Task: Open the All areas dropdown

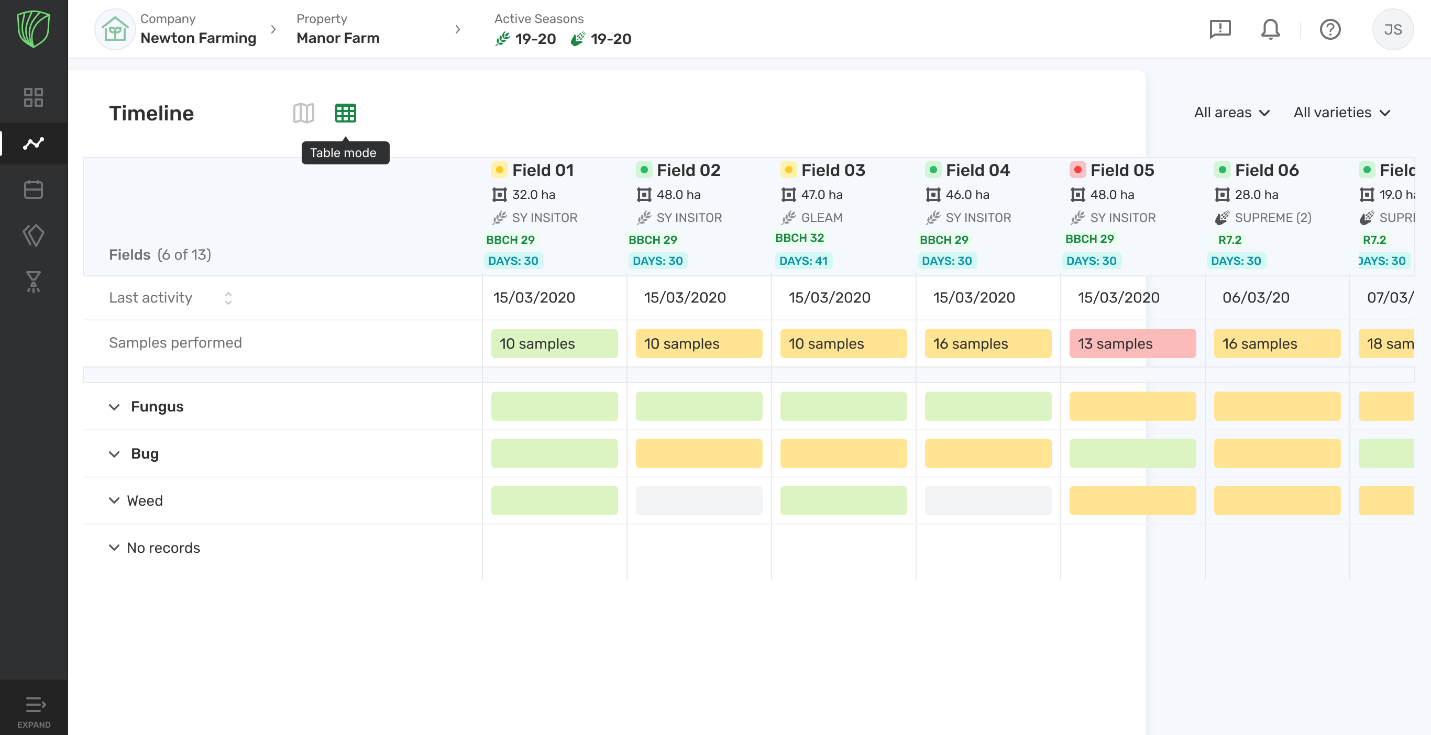Action: [1232, 113]
